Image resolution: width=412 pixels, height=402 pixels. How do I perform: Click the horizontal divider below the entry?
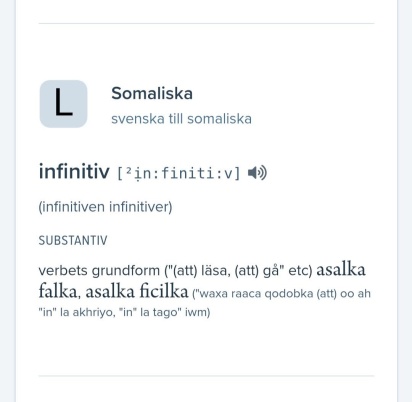click(x=206, y=376)
